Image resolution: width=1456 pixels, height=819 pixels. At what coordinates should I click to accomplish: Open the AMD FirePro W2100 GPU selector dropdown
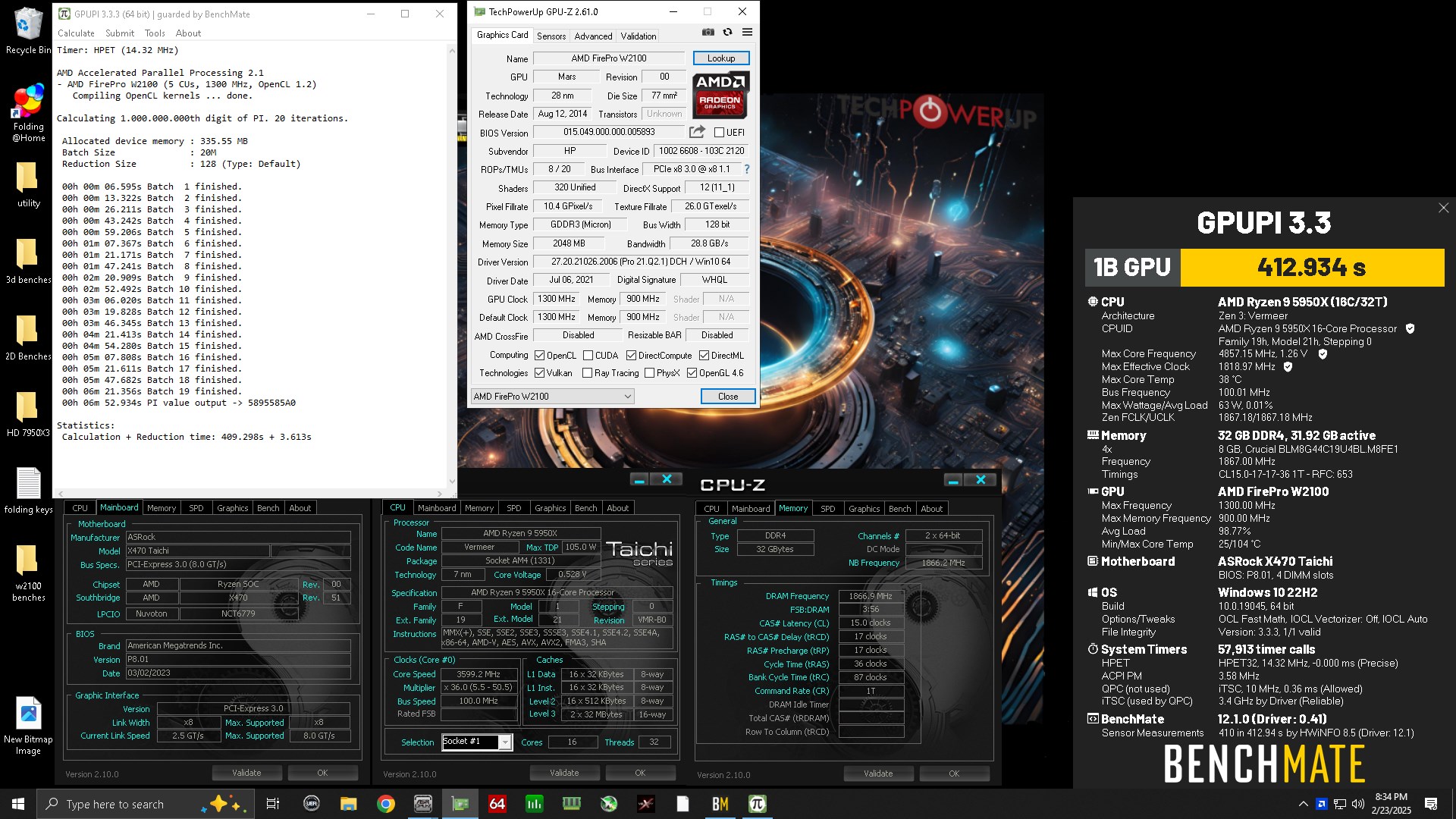point(552,396)
